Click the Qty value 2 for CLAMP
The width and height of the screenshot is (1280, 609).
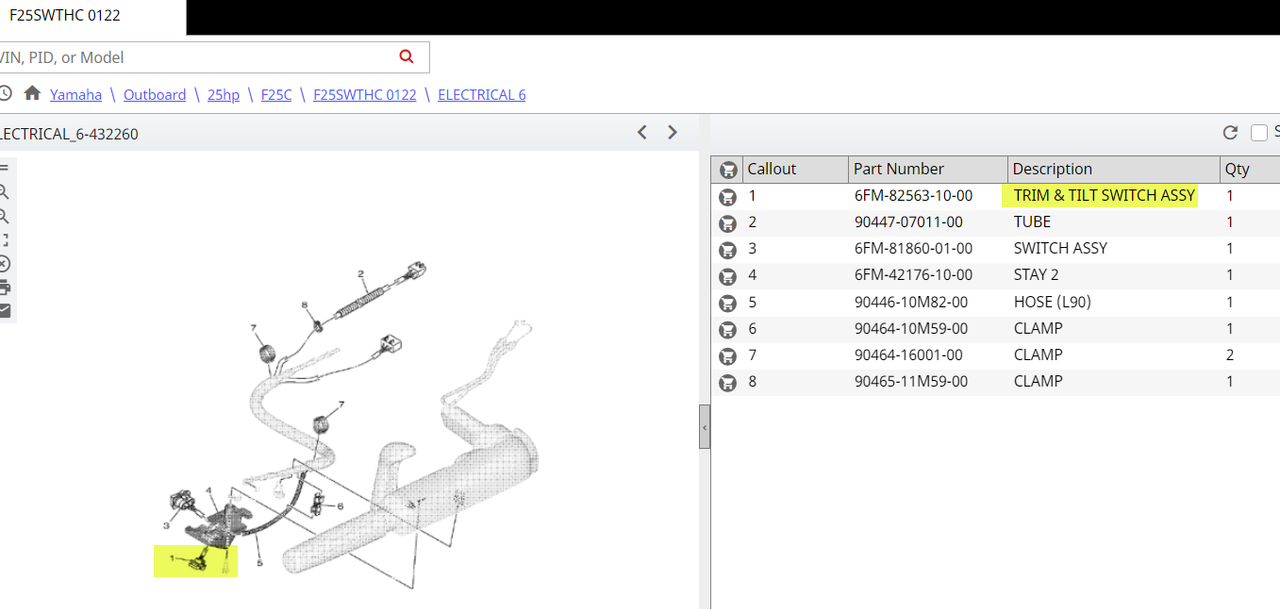pos(1230,355)
